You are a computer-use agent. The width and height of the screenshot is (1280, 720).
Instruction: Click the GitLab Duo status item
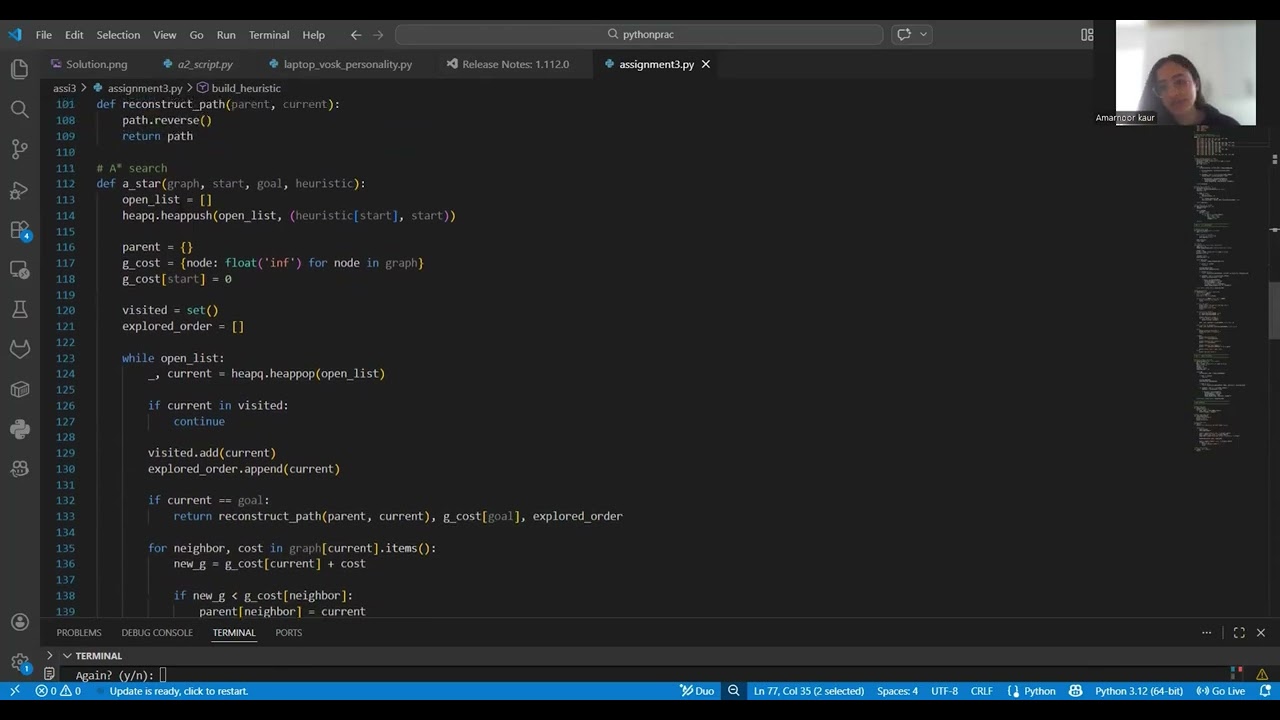pos(697,691)
